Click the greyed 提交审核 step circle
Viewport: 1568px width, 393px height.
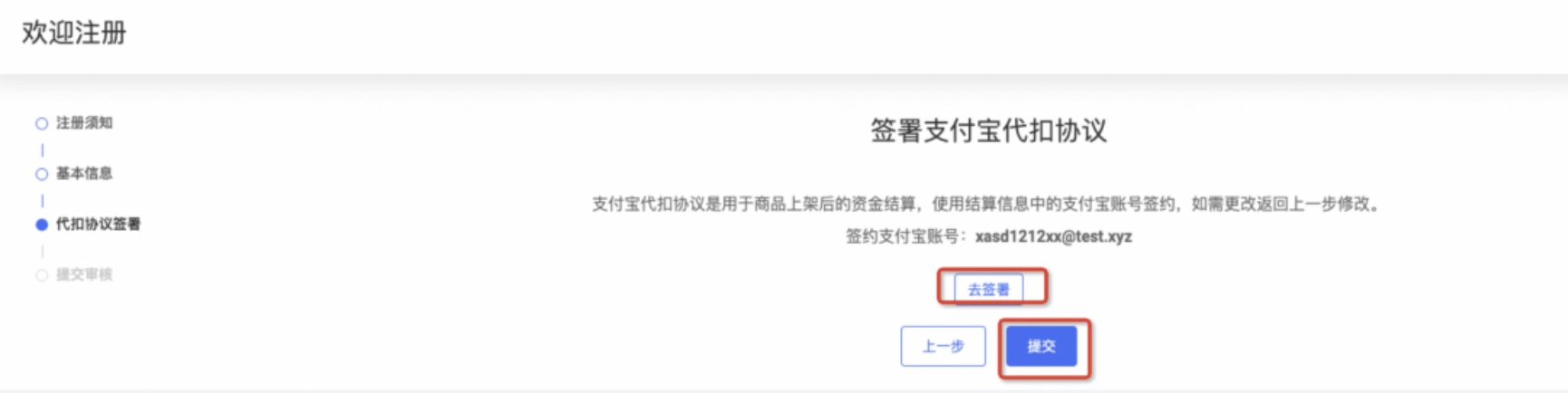click(x=42, y=275)
